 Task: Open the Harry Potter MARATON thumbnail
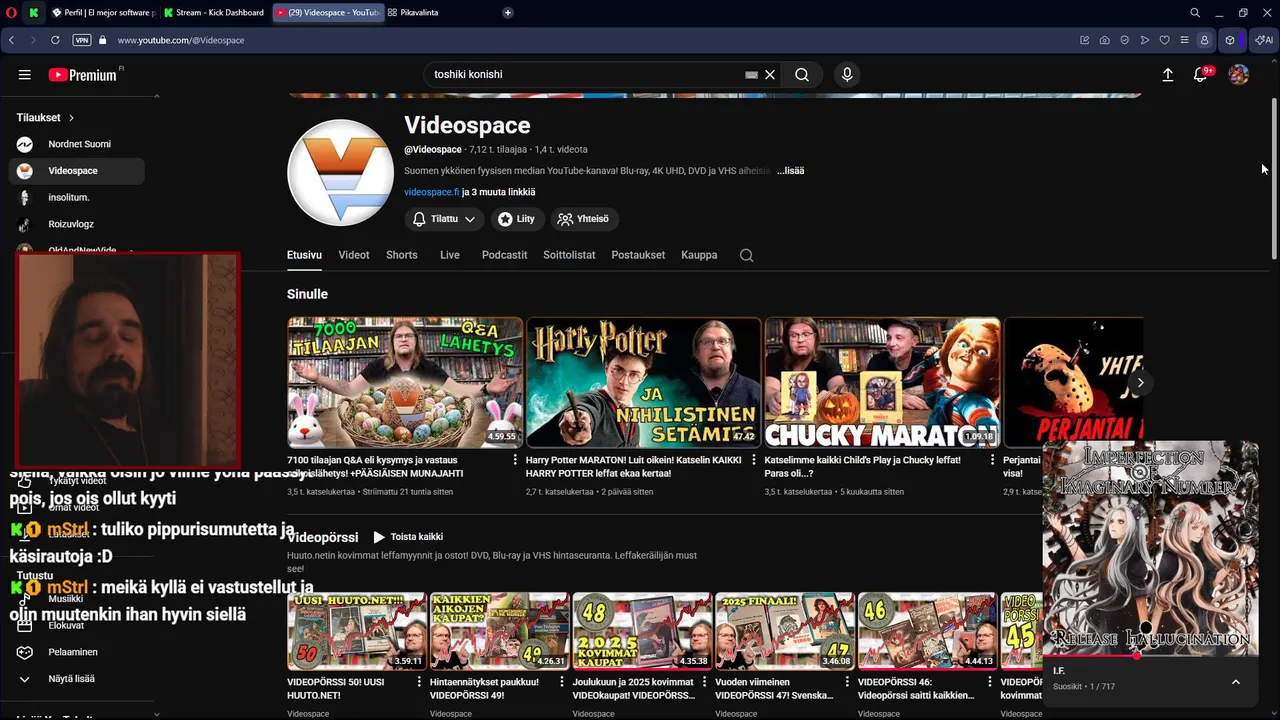point(643,382)
